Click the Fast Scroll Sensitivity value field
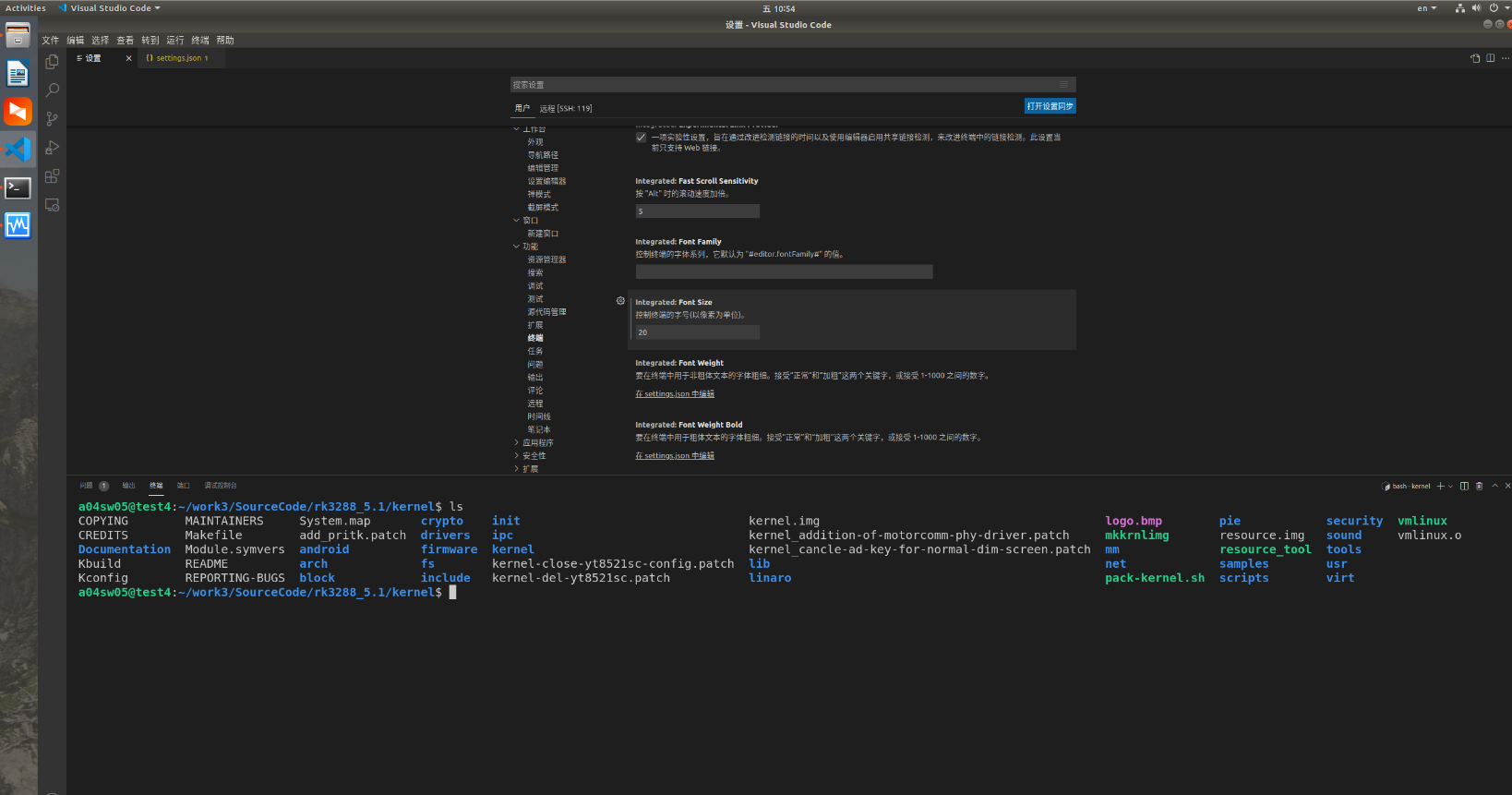This screenshot has width=1512, height=795. (698, 211)
